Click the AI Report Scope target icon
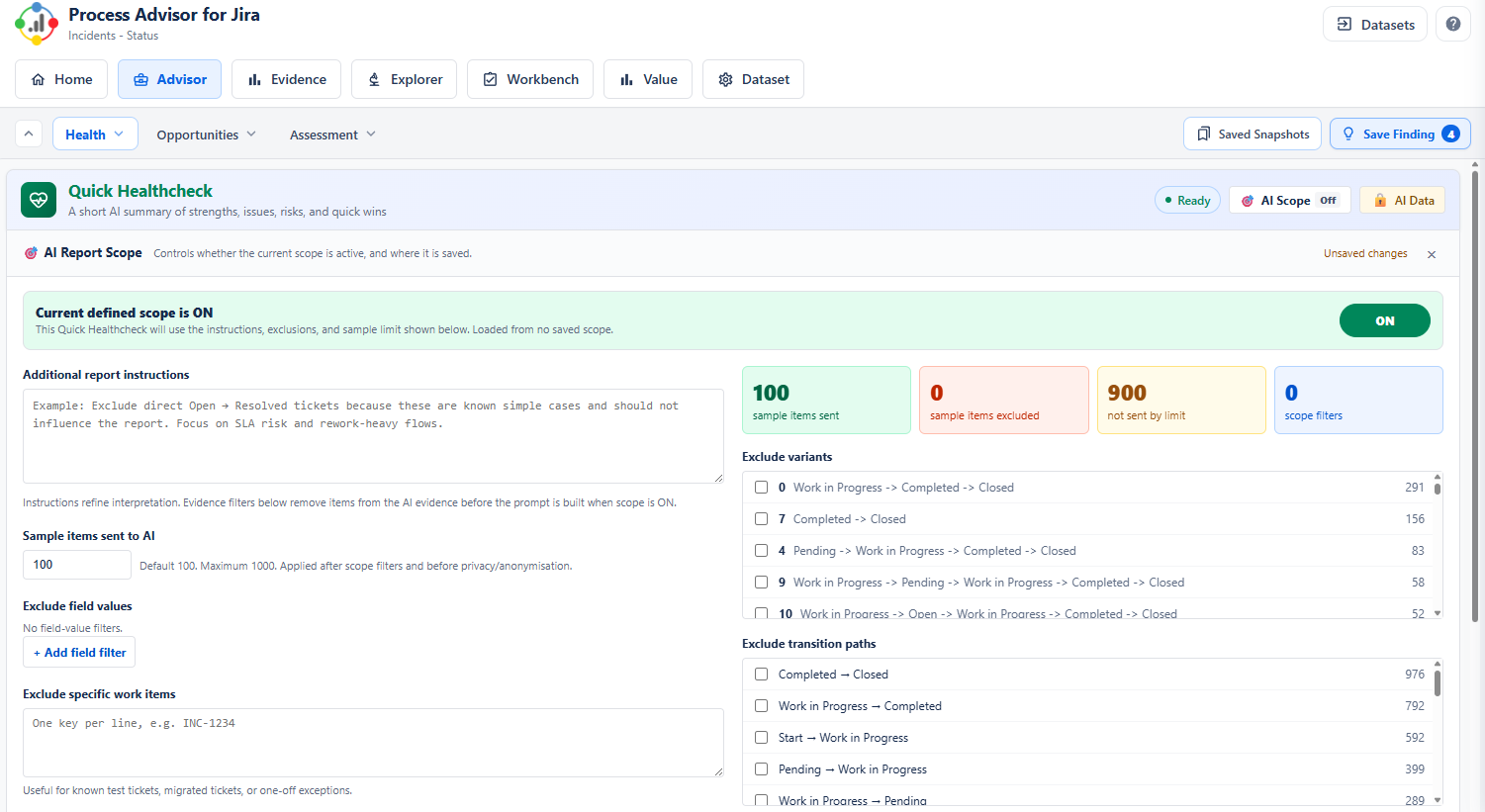Screen dimensions: 1485x812 (x=31, y=253)
